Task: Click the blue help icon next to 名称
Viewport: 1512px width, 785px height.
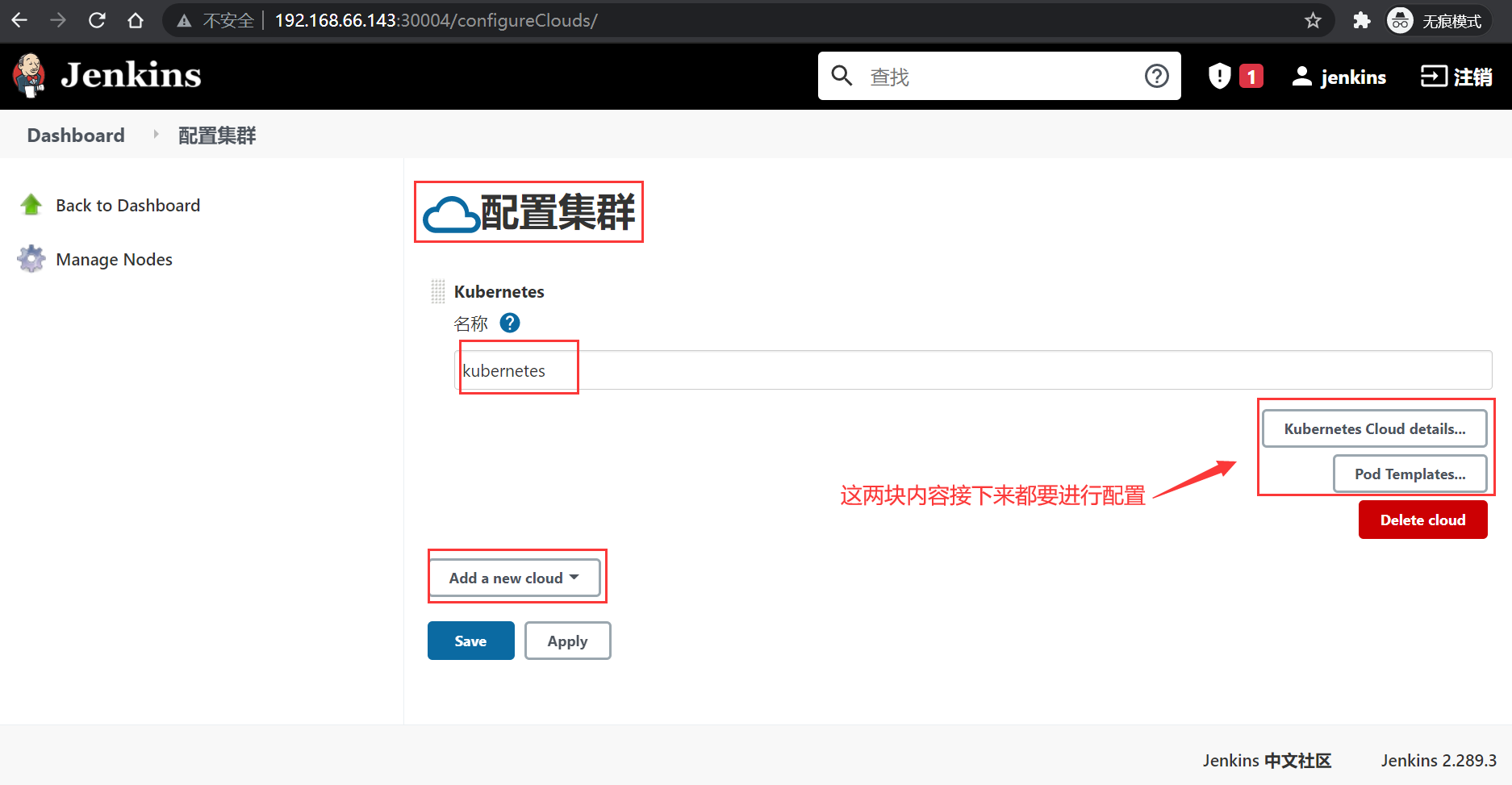Action: coord(510,323)
